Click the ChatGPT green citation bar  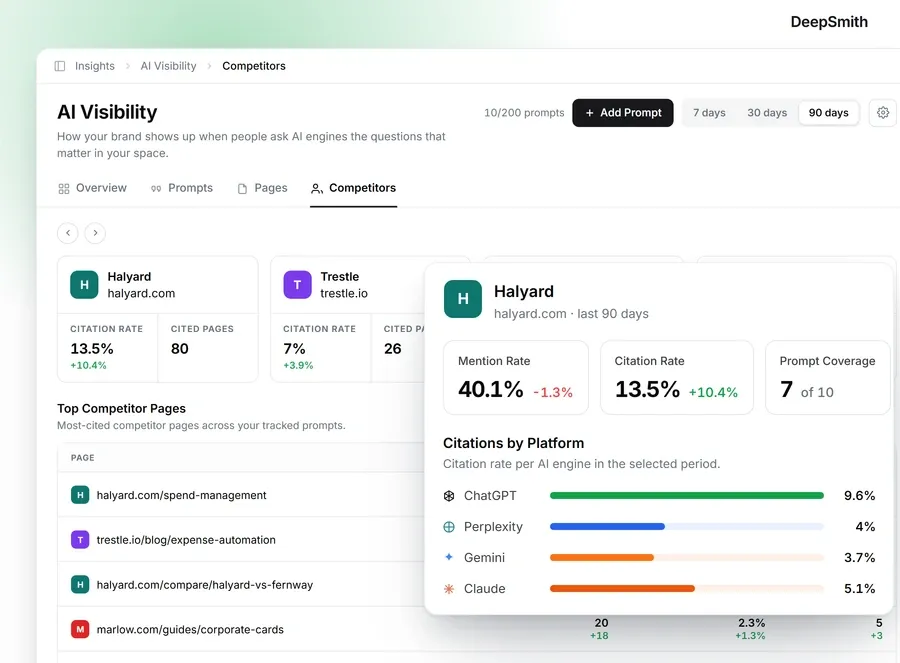point(686,495)
